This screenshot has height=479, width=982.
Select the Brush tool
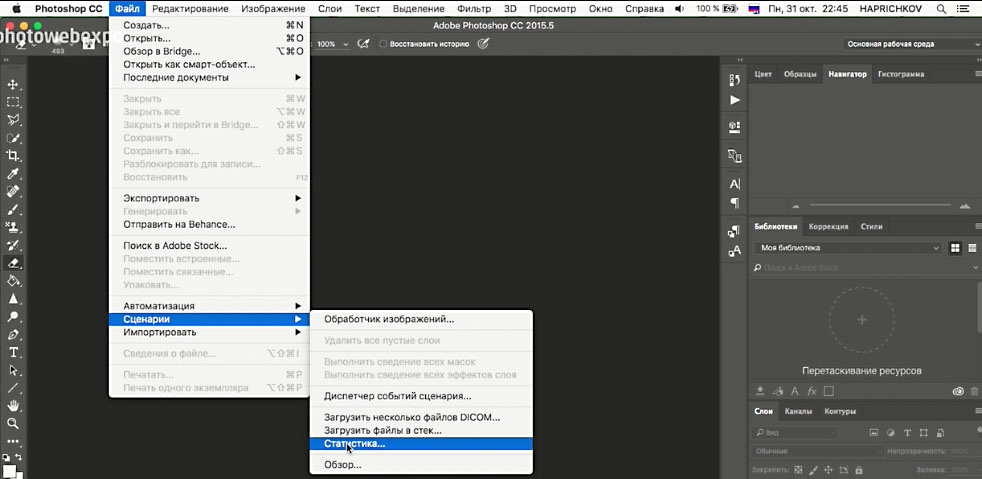point(13,209)
